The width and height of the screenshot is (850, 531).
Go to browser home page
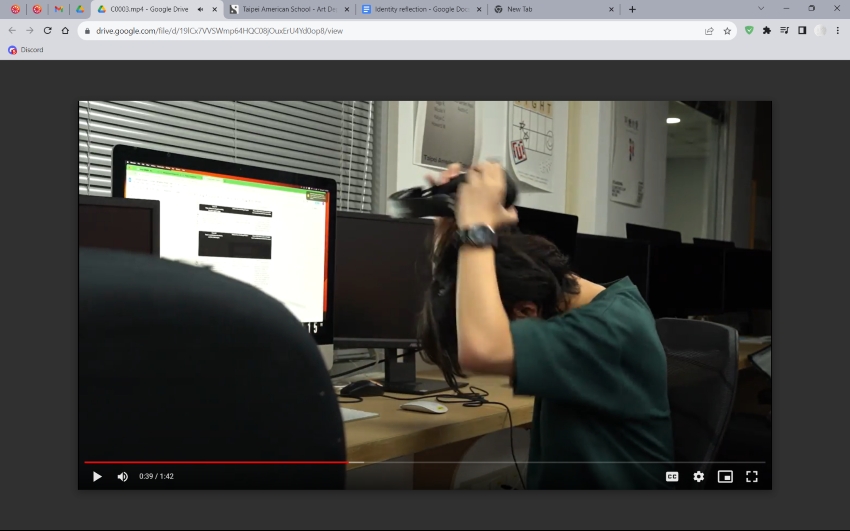65,30
